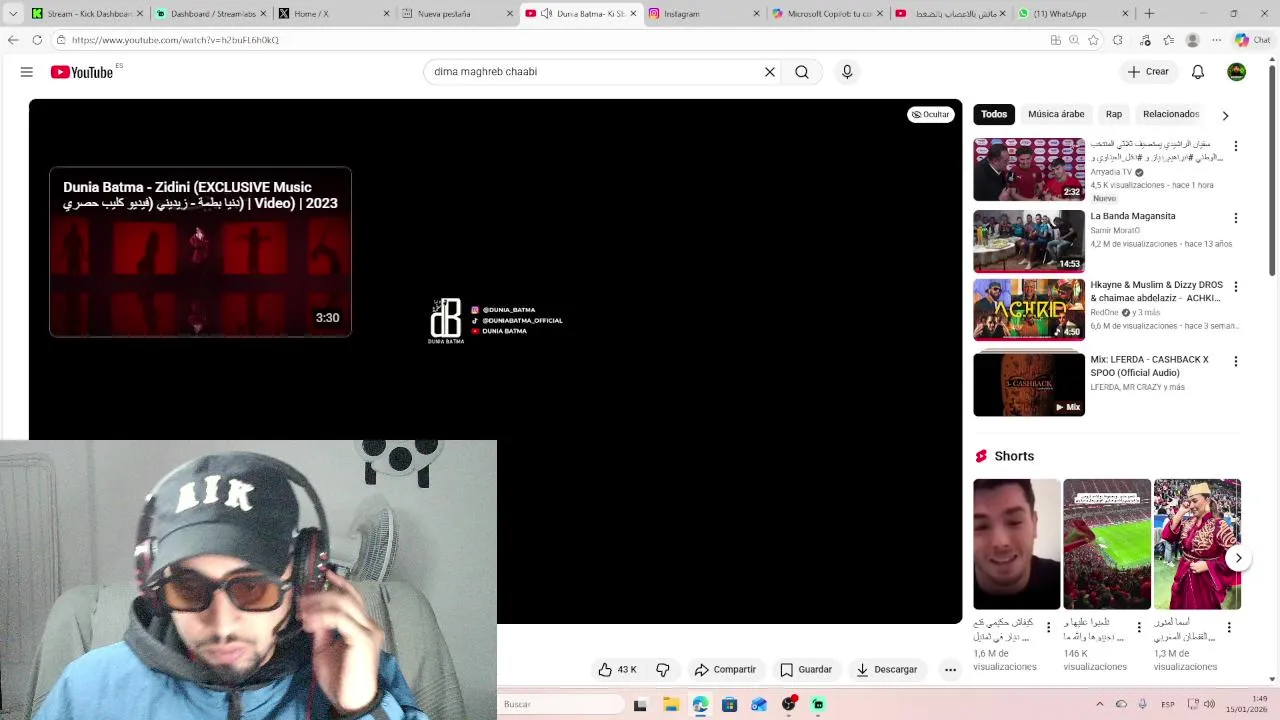Select the Relacionados filter chip
Screen dimensions: 1280x720
[x=1171, y=114]
